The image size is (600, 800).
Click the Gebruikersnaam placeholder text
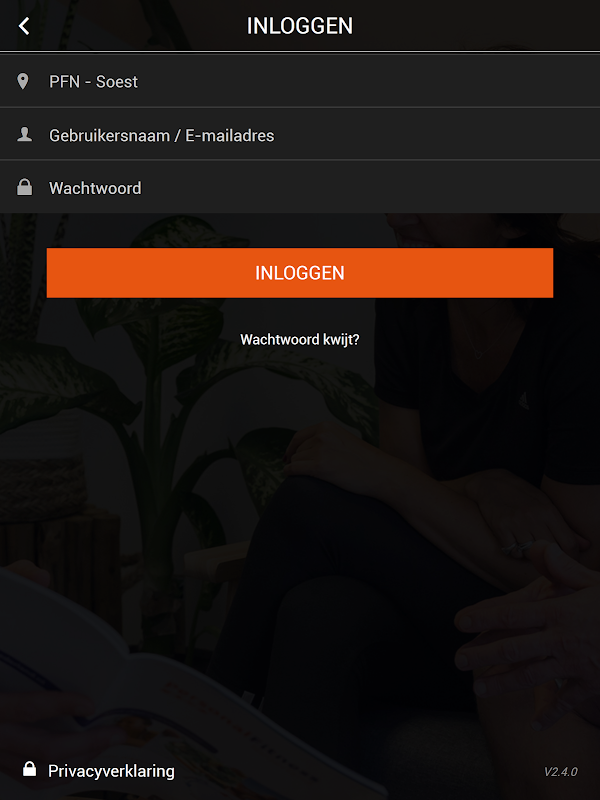tap(162, 136)
